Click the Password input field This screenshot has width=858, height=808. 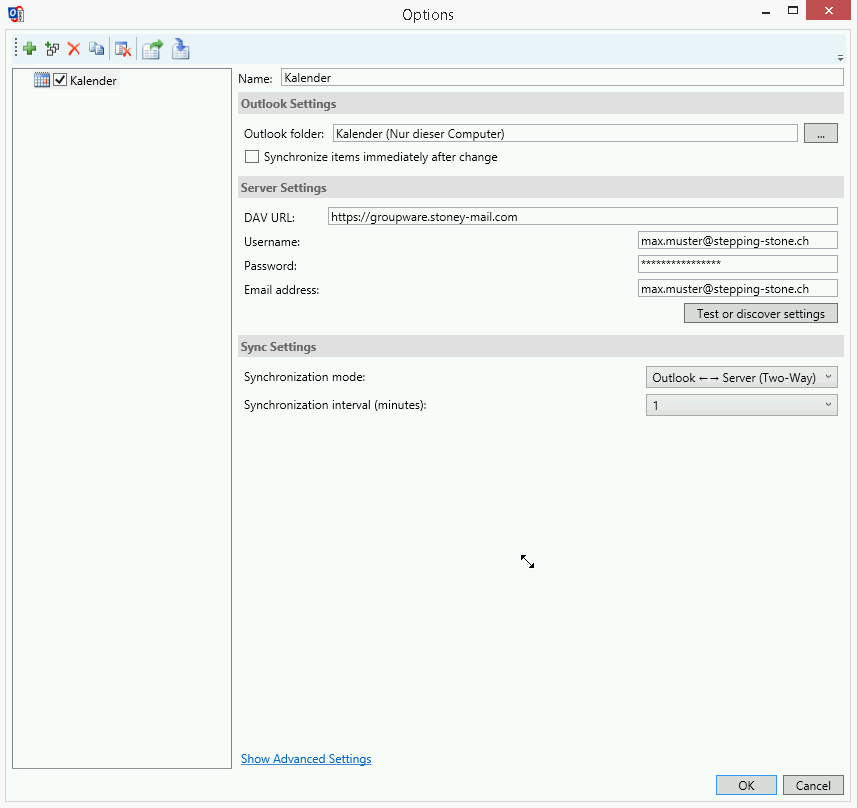tap(737, 264)
